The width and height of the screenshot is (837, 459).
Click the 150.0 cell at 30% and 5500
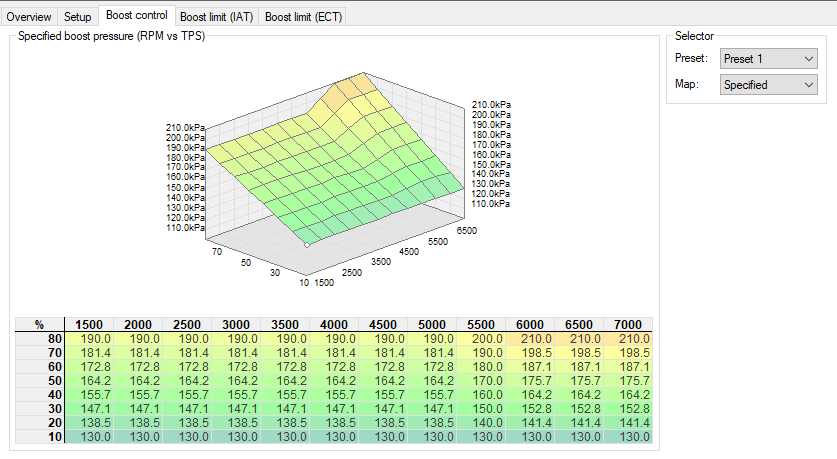tap(481, 408)
